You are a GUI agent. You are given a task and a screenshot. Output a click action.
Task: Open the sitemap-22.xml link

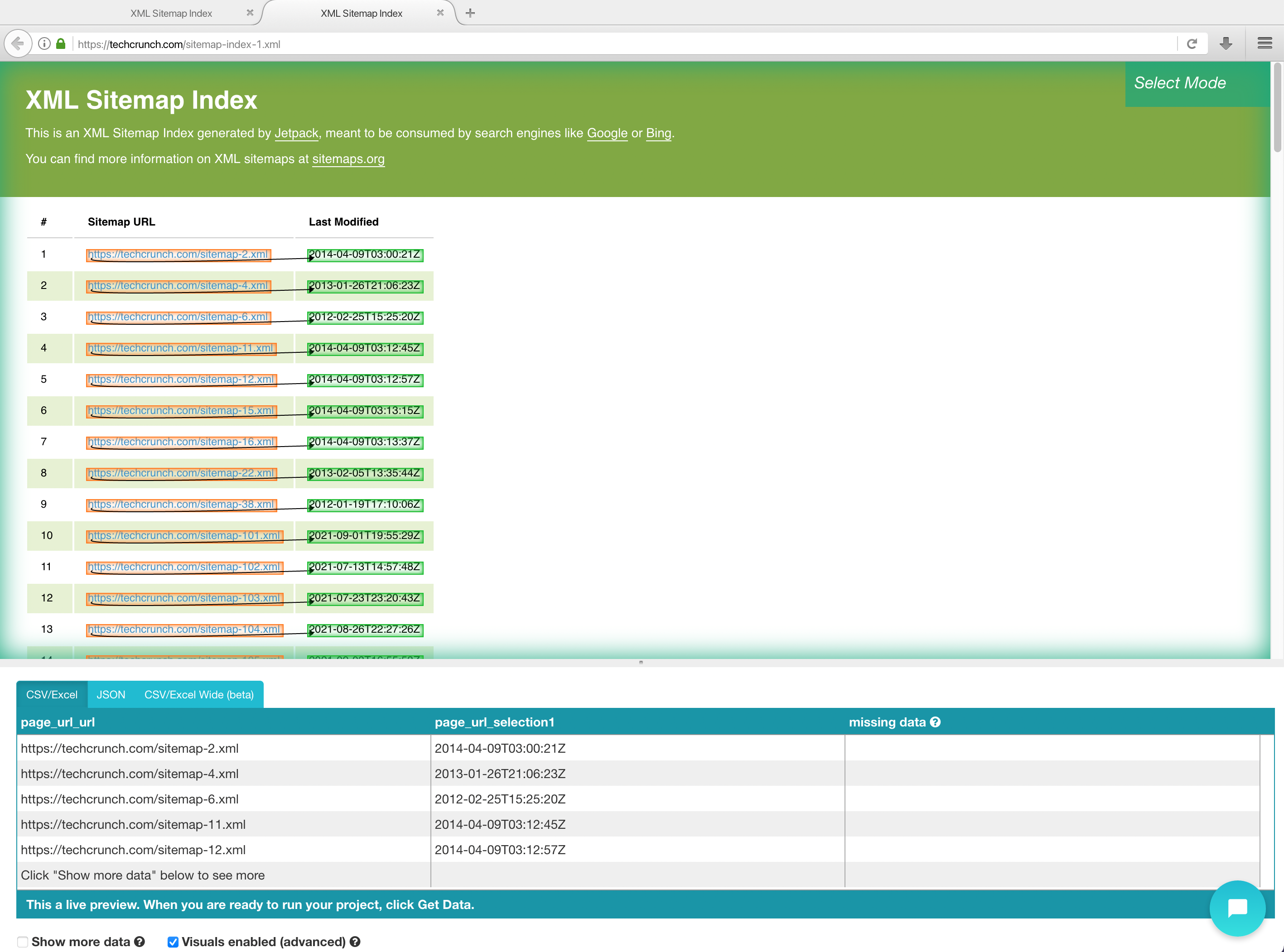tap(181, 473)
